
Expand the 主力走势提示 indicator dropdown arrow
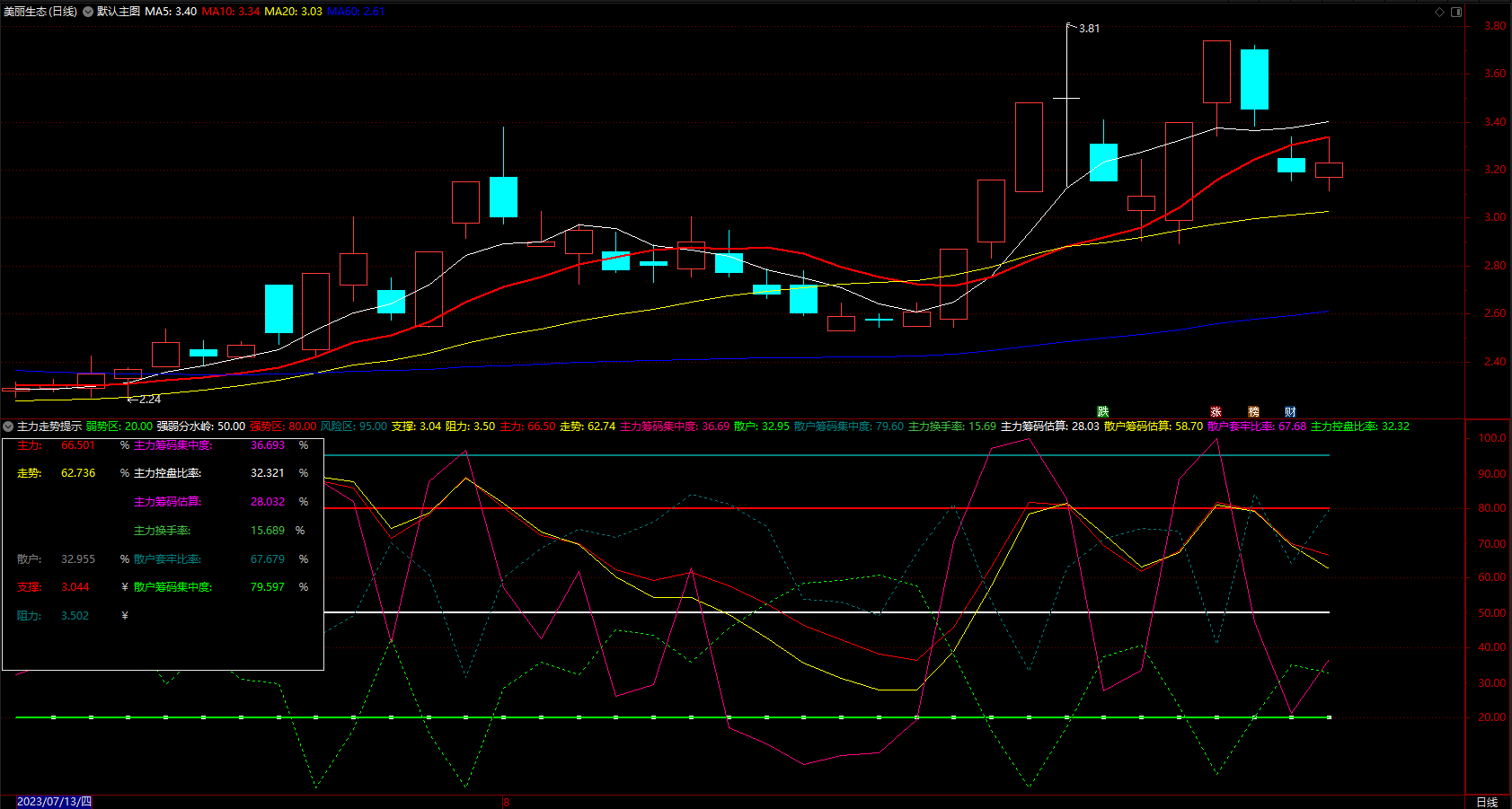tap(8, 426)
